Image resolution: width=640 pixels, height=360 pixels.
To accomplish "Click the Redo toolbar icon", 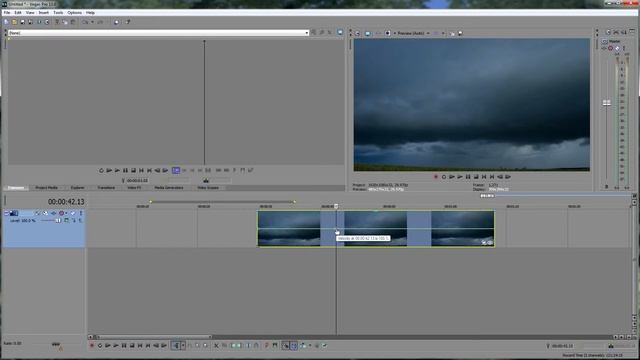I will pos(100,22).
